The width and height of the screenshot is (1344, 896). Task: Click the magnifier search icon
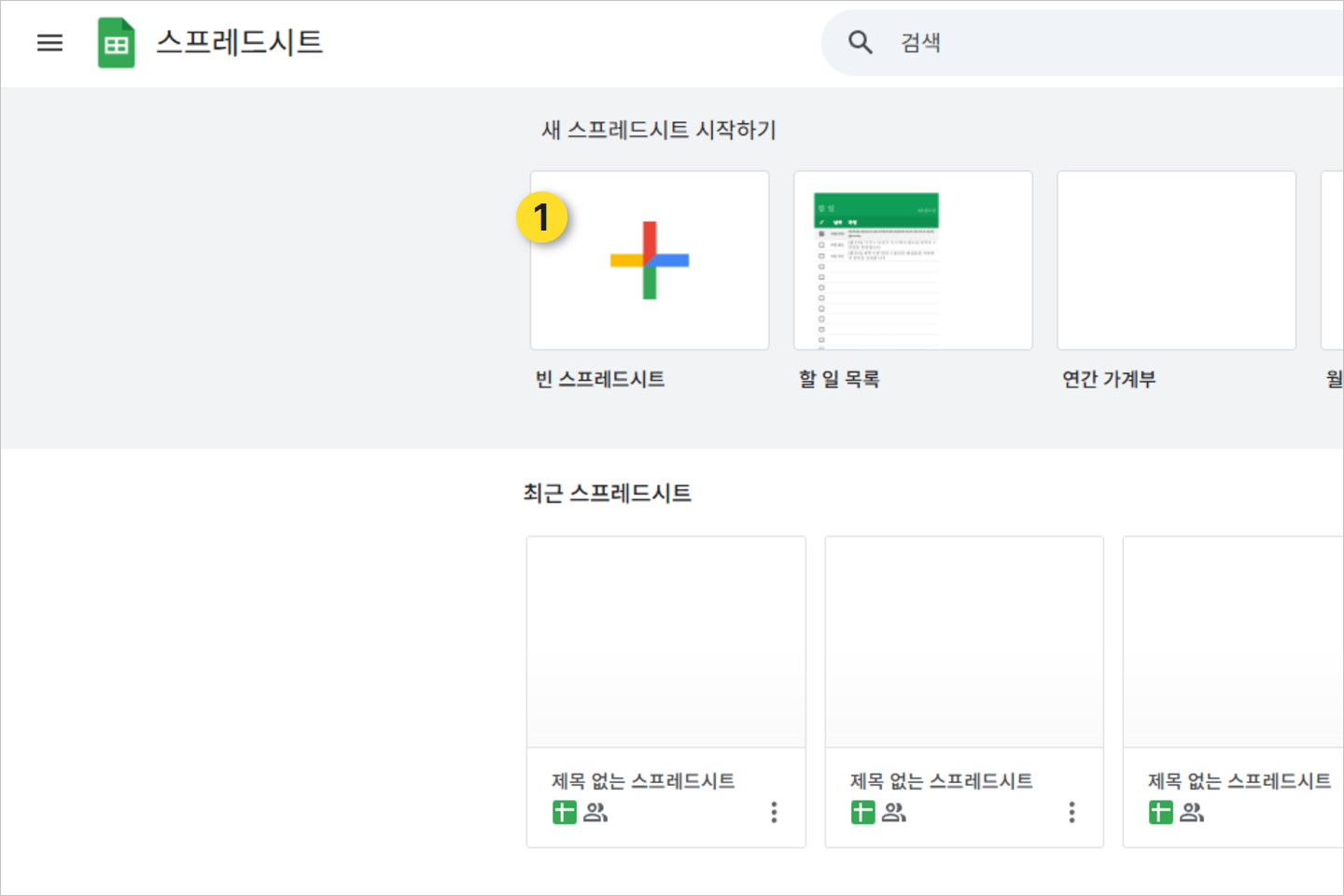[x=861, y=42]
